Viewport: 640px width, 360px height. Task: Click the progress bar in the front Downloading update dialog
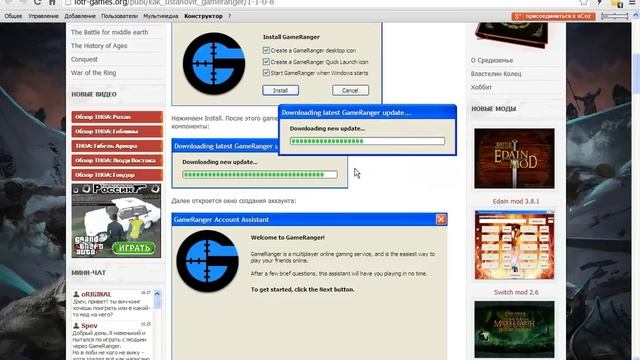[367, 141]
